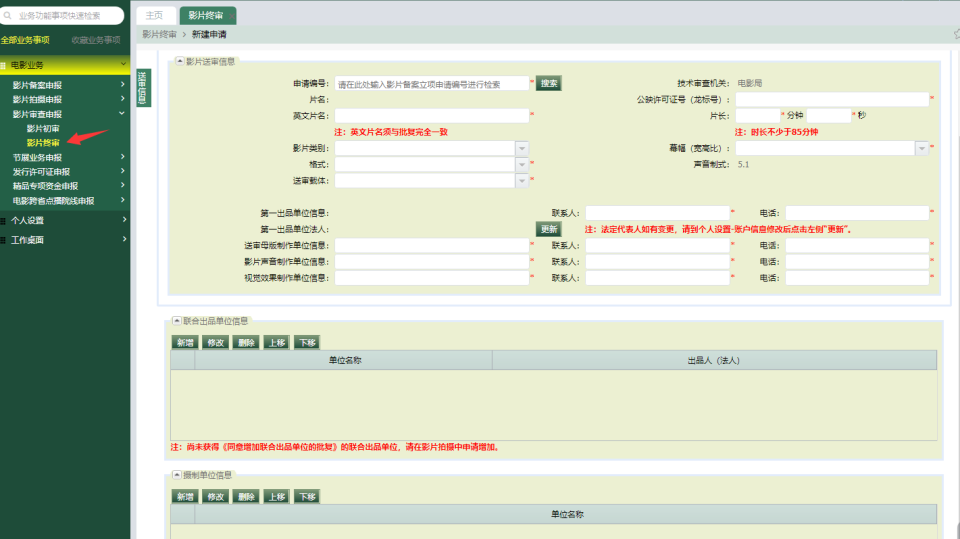Image resolution: width=960 pixels, height=539 pixels.
Task: Focus the 影片声音制作单位信息 field
Action: pos(432,262)
